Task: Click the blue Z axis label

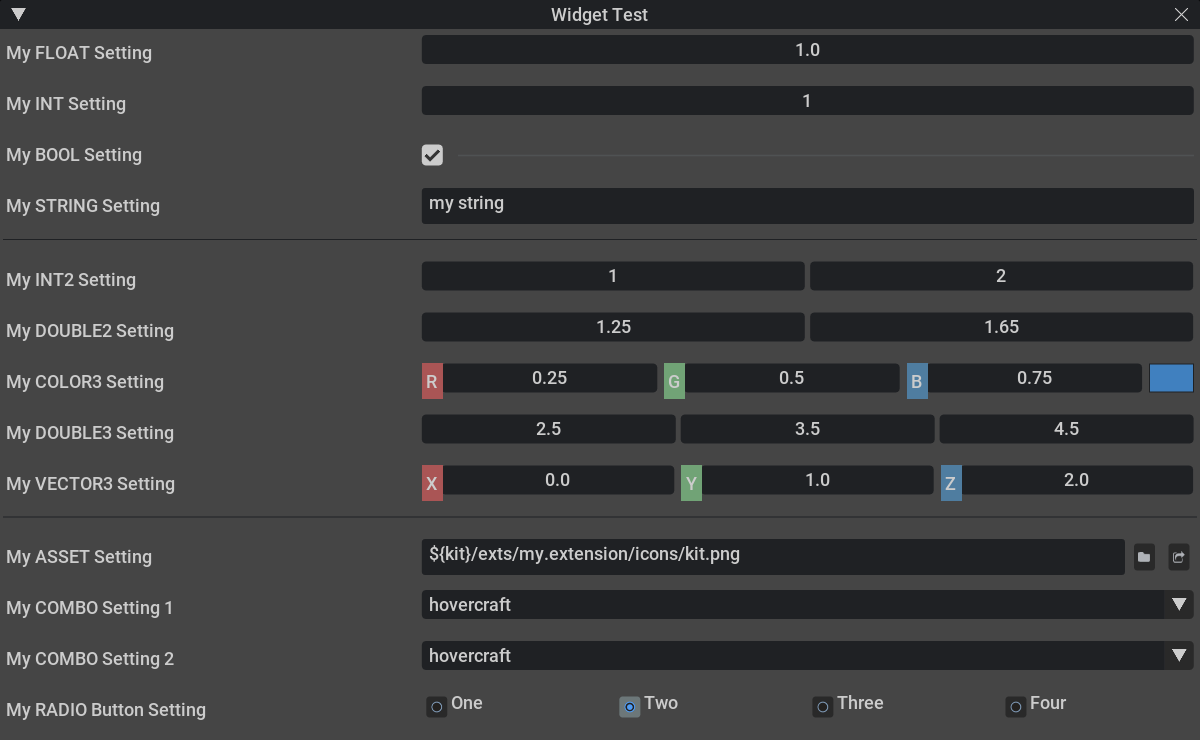Action: (951, 484)
